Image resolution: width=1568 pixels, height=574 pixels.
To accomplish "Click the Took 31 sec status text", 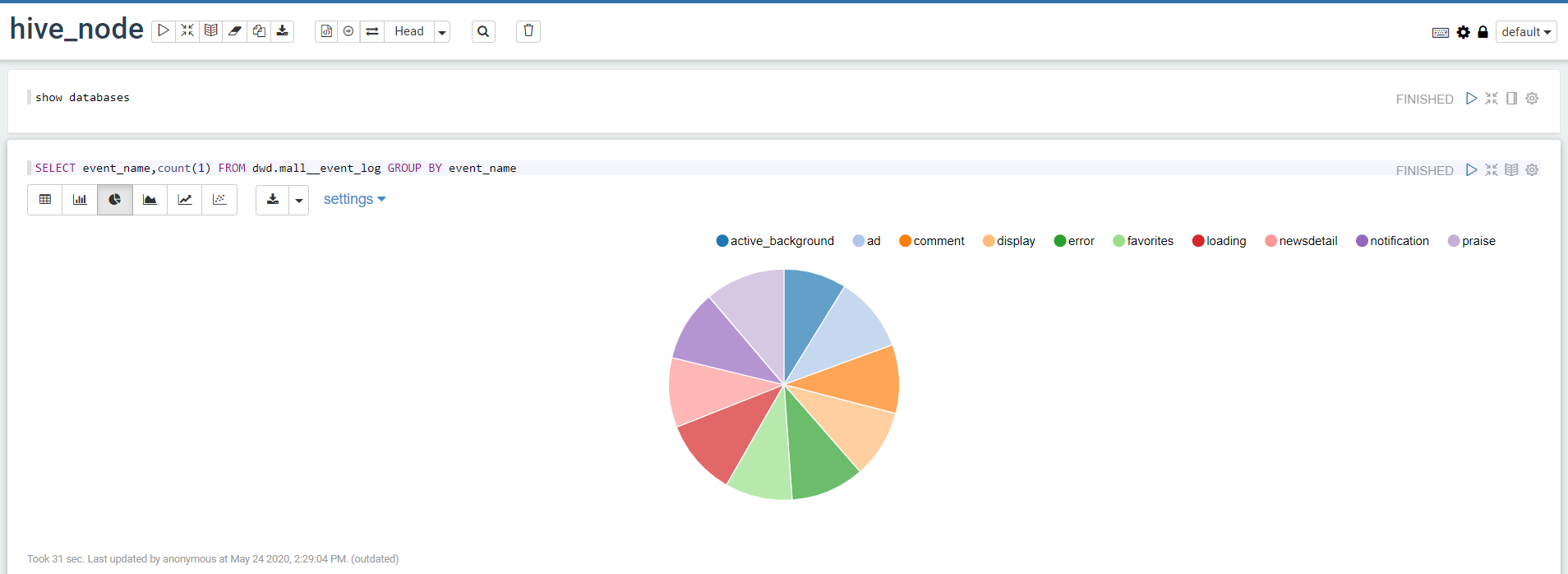I will (213, 559).
